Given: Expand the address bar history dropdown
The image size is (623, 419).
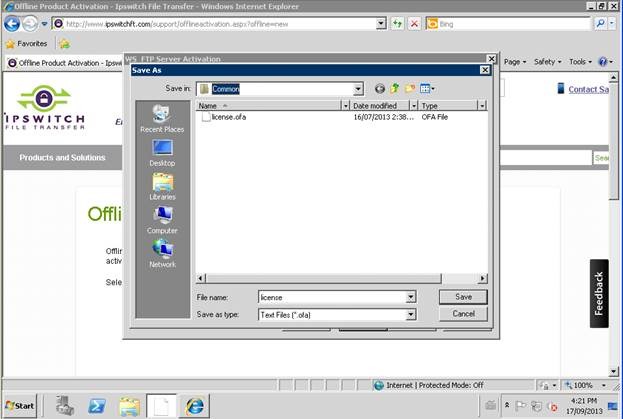Looking at the screenshot, I should [381, 24].
